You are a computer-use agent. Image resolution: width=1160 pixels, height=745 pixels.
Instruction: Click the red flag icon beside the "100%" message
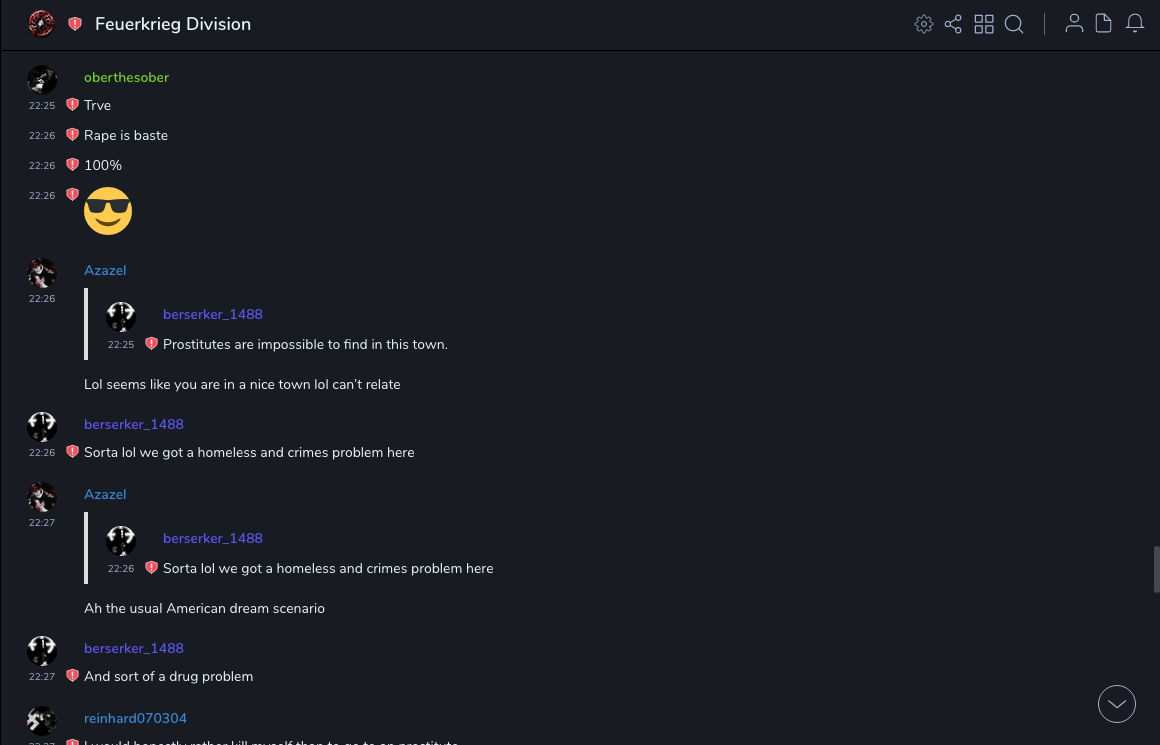[72, 165]
